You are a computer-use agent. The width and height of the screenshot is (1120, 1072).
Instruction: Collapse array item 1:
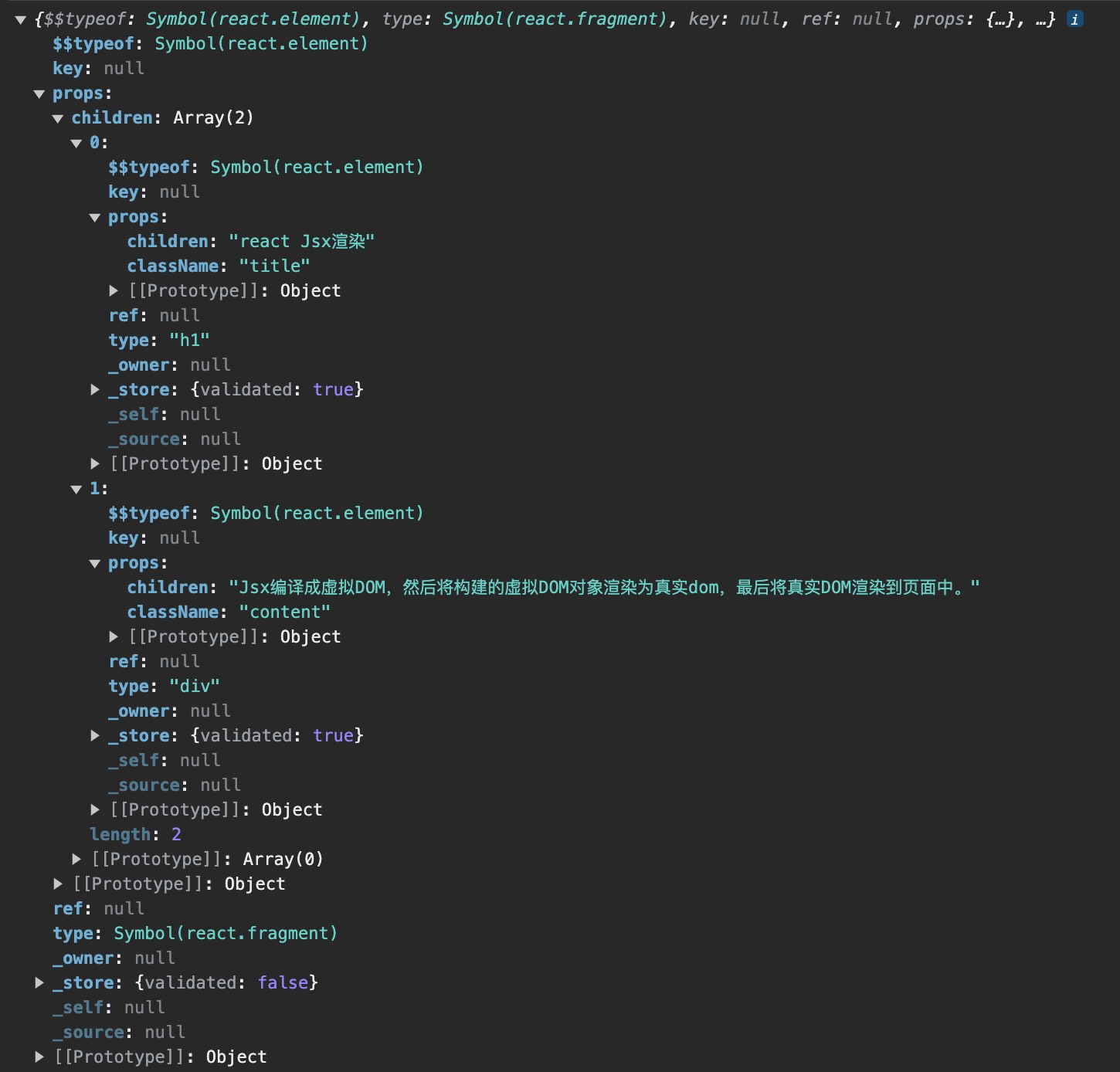pyautogui.click(x=76, y=490)
